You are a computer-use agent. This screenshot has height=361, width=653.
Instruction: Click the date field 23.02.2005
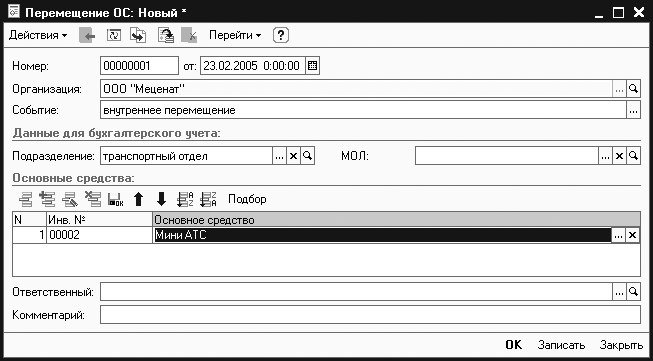(253, 66)
